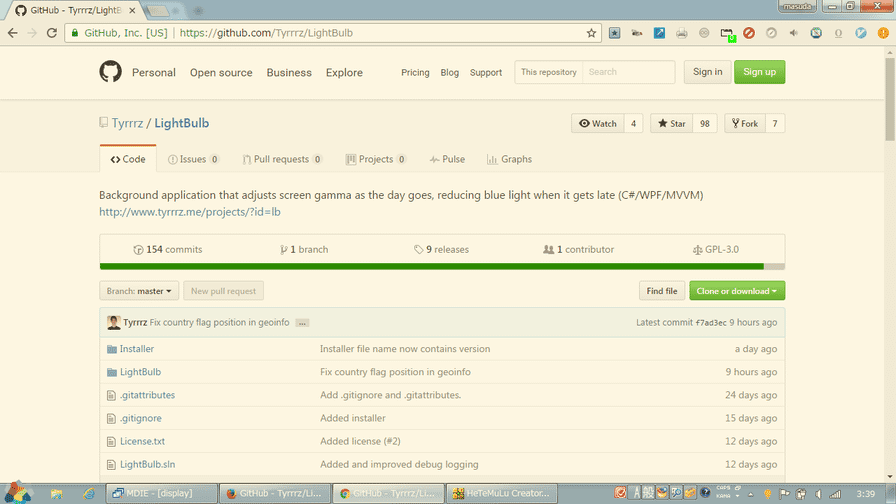Screen dimensions: 896x504
Task: Open Personal in the header navigation
Action: tap(154, 73)
